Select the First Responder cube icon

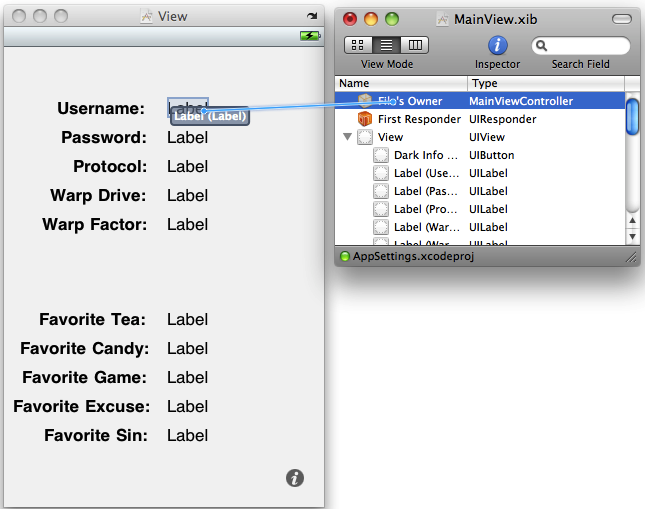click(364, 119)
